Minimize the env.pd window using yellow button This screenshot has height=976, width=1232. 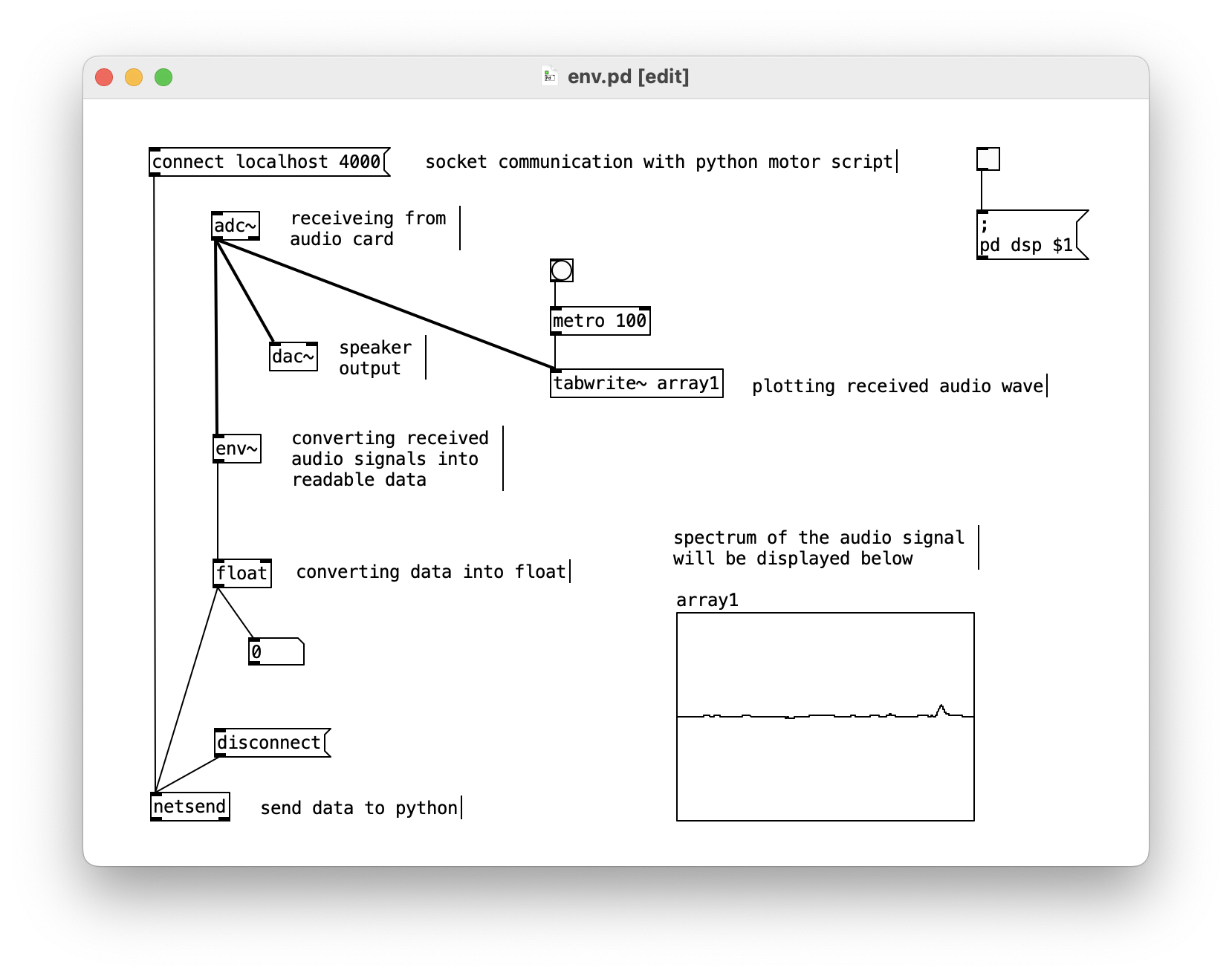[134, 77]
